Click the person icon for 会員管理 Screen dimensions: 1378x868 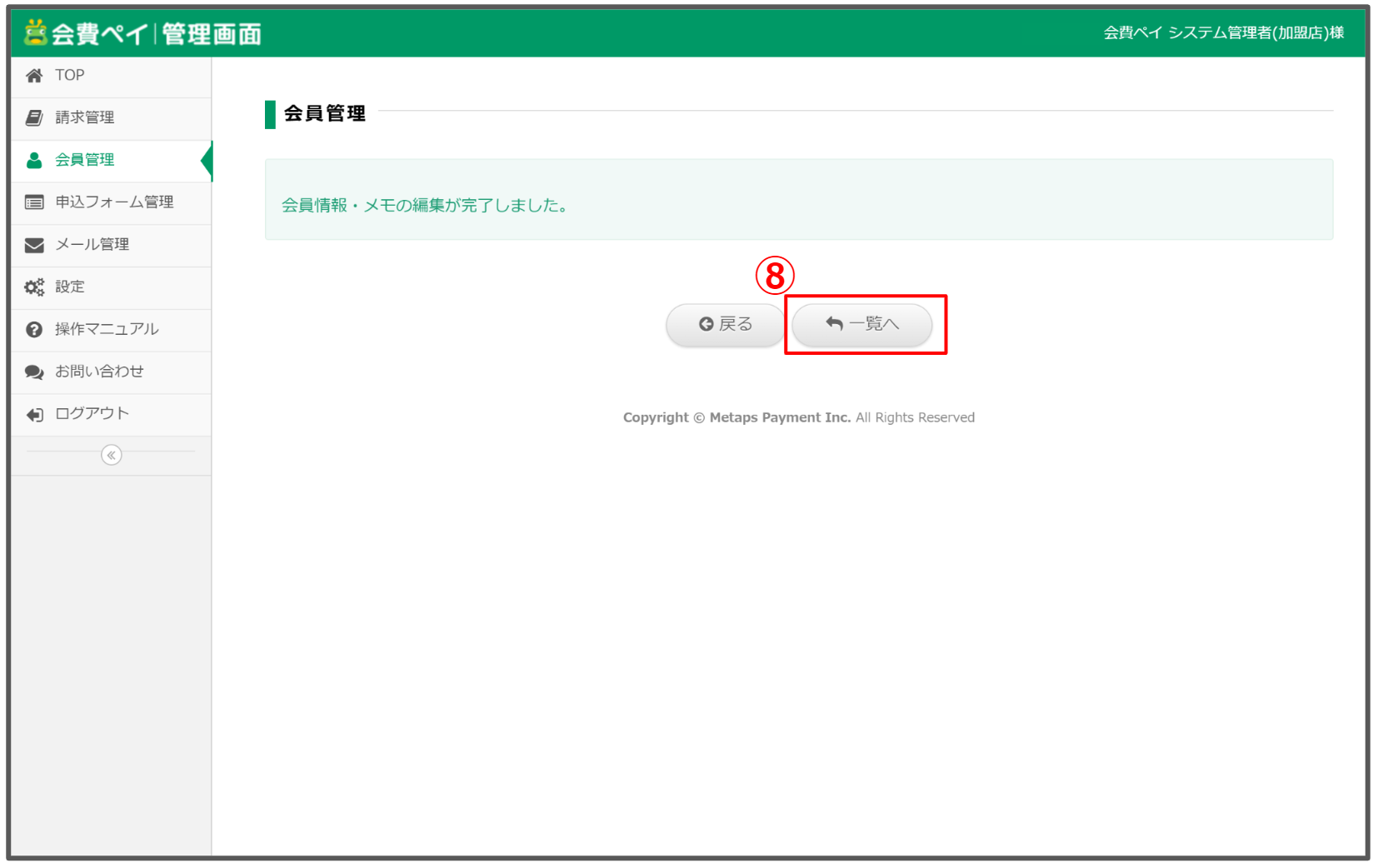(x=34, y=160)
